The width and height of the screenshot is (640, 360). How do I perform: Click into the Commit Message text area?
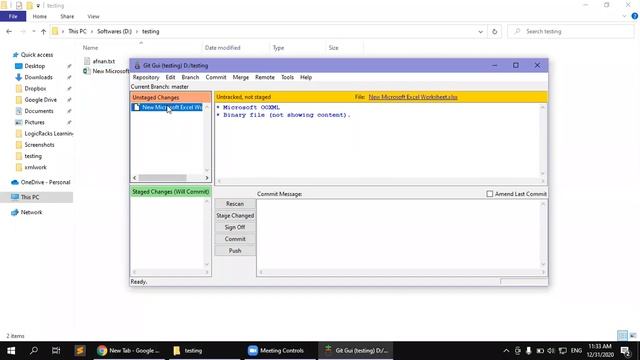(x=399, y=235)
